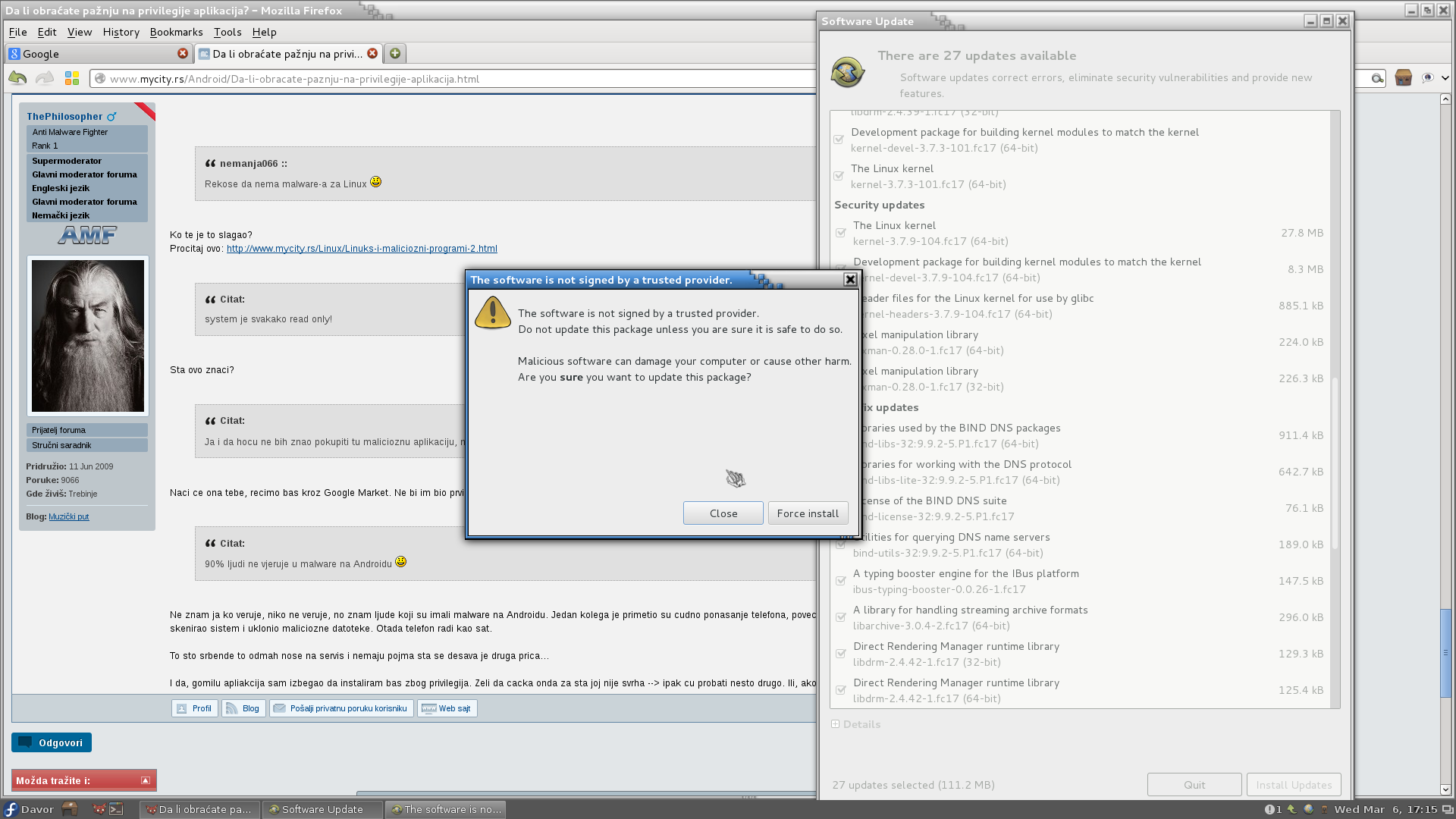Toggle checkbox for libarchive-3.0.4-2.fc17 update
The width and height of the screenshot is (1456, 819).
840,618
